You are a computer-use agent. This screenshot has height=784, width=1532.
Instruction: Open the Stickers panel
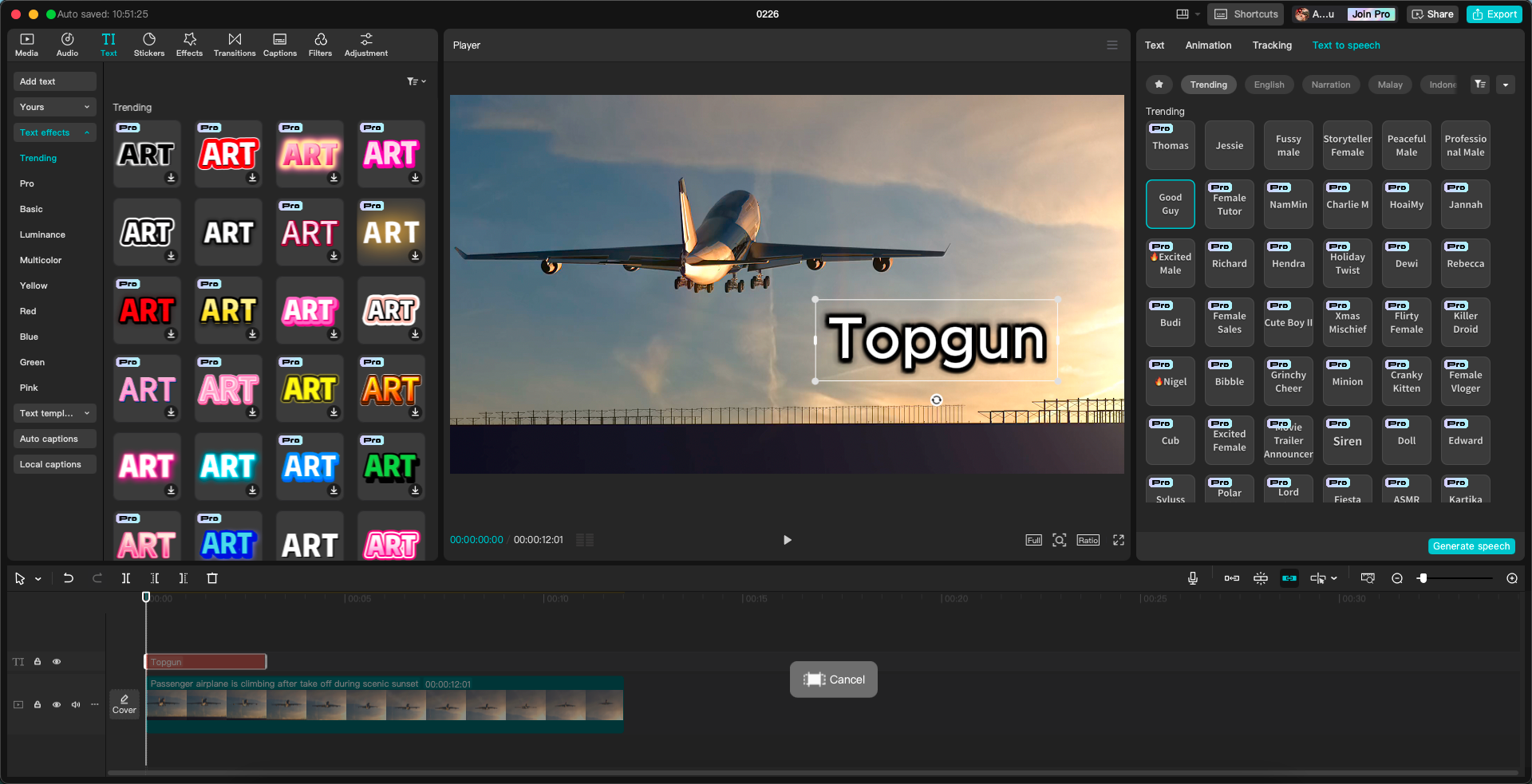tap(149, 44)
